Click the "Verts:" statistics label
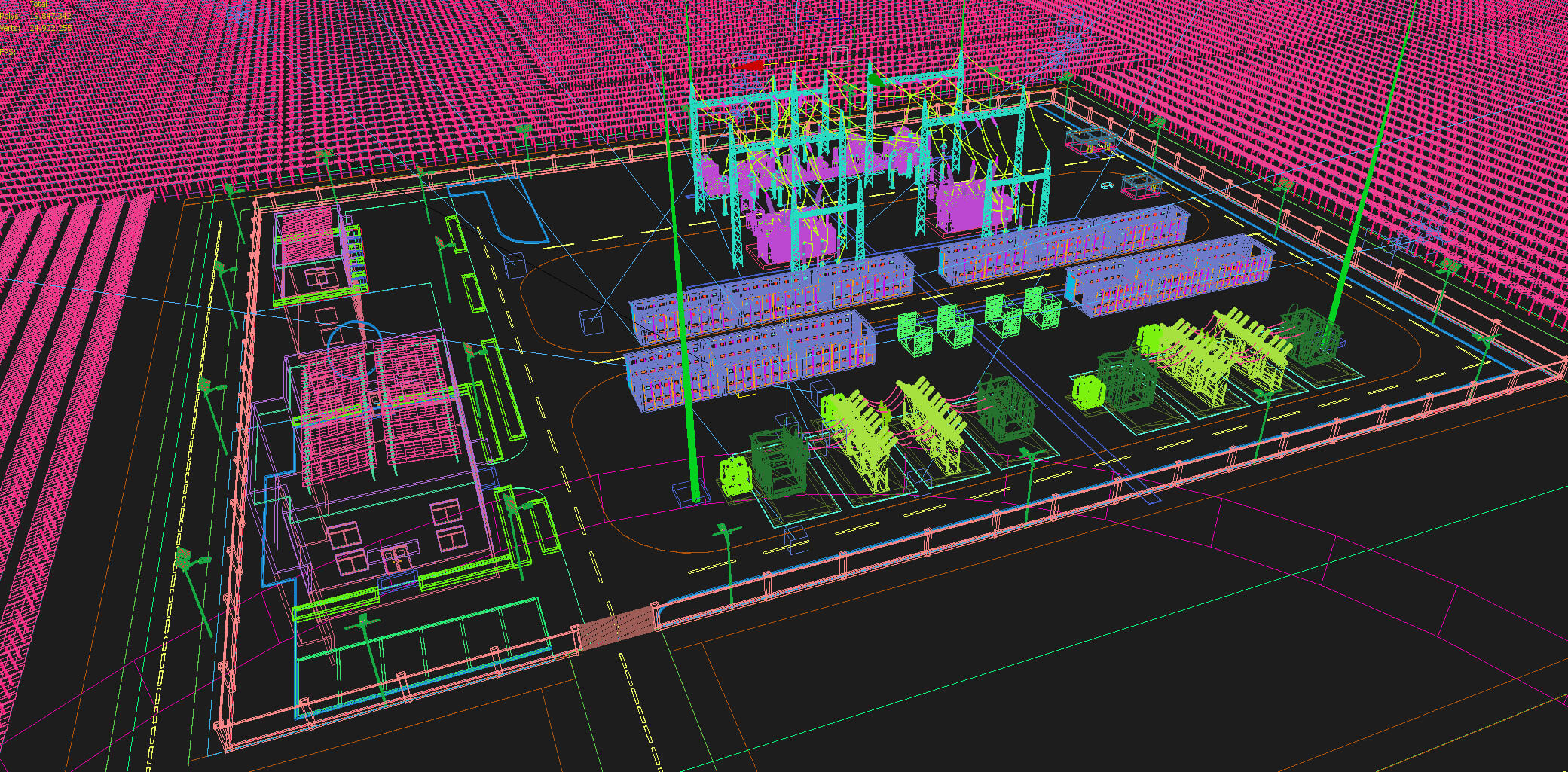 click(10, 28)
